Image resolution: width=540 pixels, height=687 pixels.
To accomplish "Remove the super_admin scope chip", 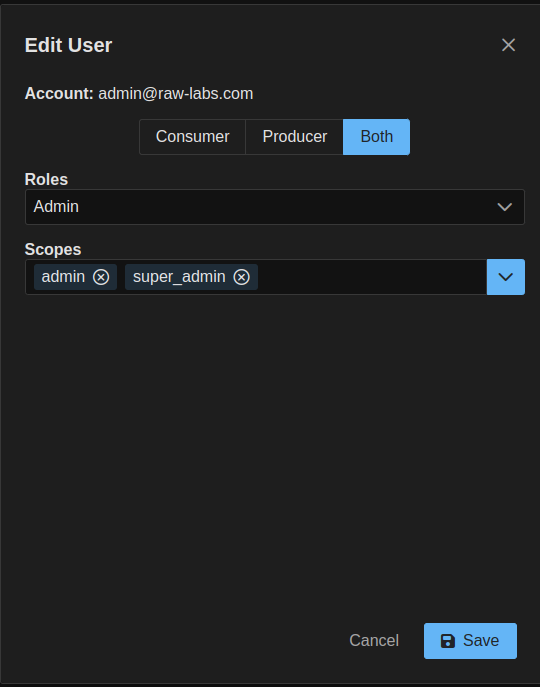I will [242, 277].
